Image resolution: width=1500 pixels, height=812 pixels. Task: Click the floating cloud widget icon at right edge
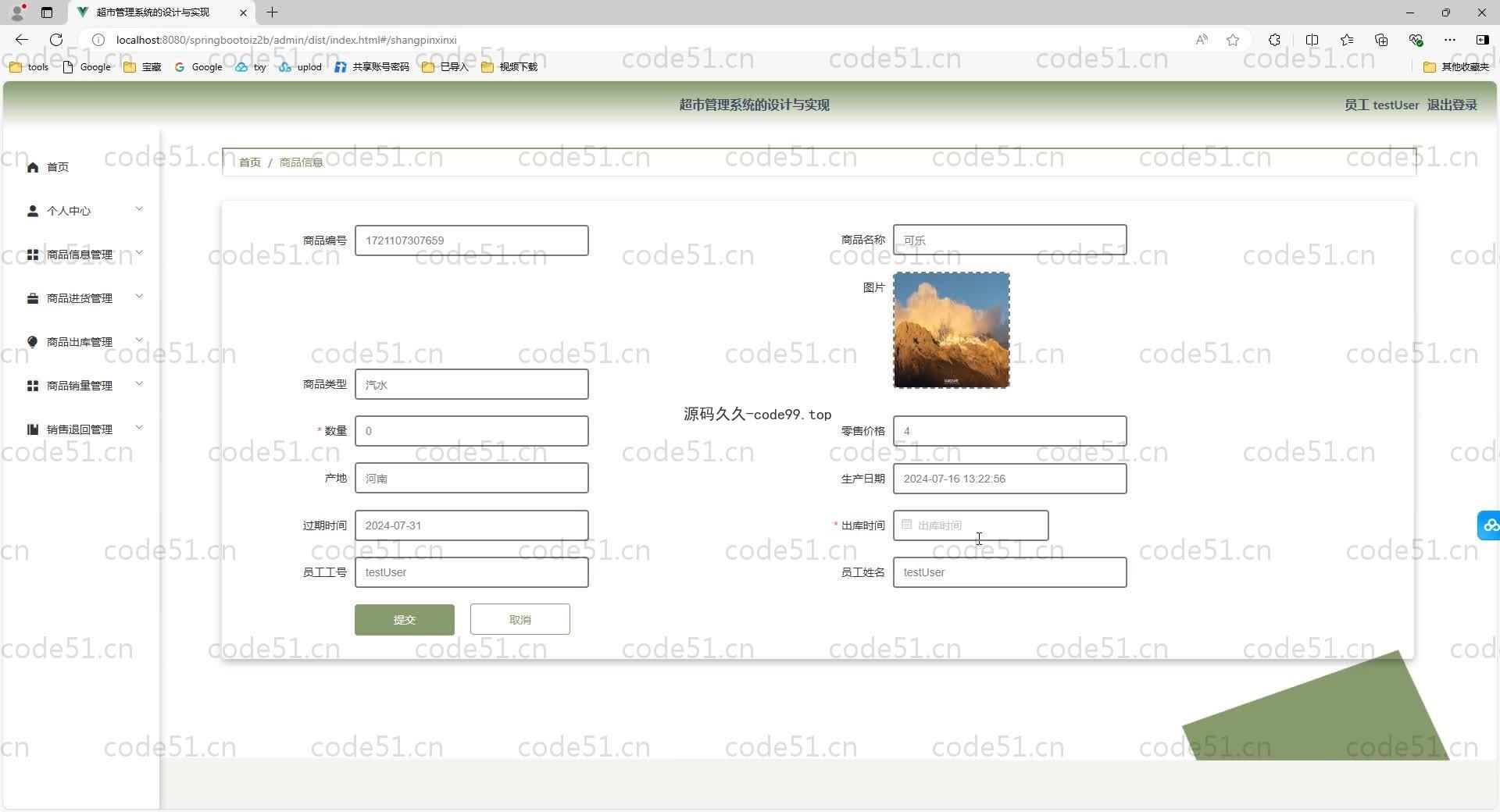point(1490,525)
